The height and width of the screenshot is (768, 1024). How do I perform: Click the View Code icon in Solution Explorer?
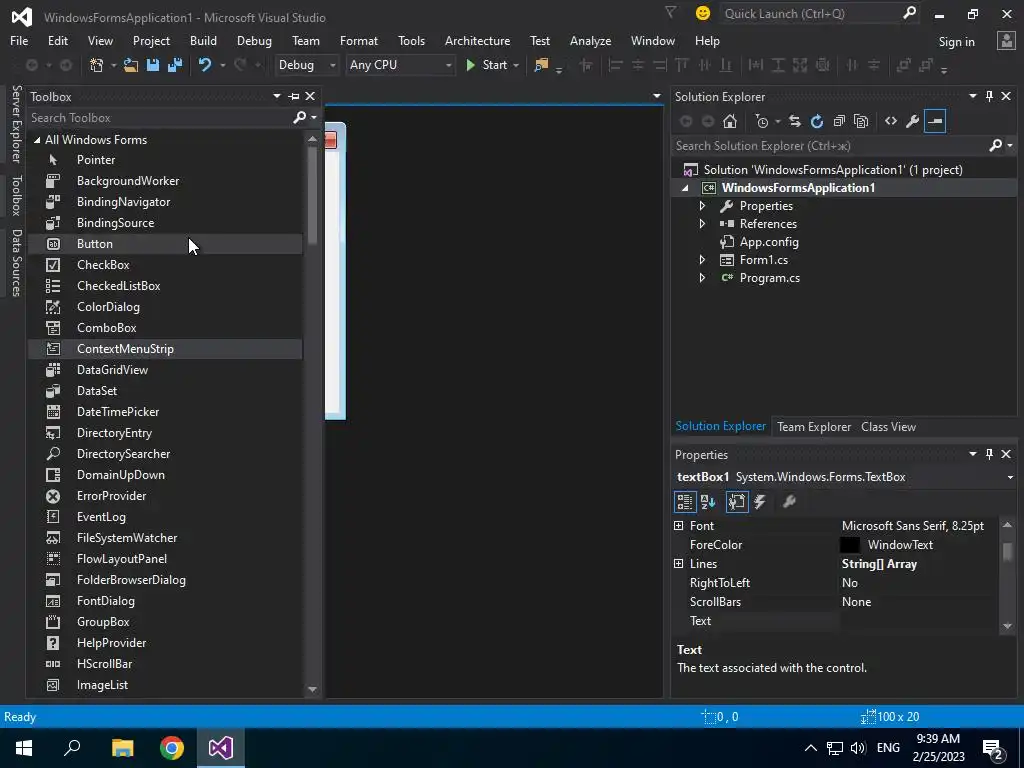891,121
